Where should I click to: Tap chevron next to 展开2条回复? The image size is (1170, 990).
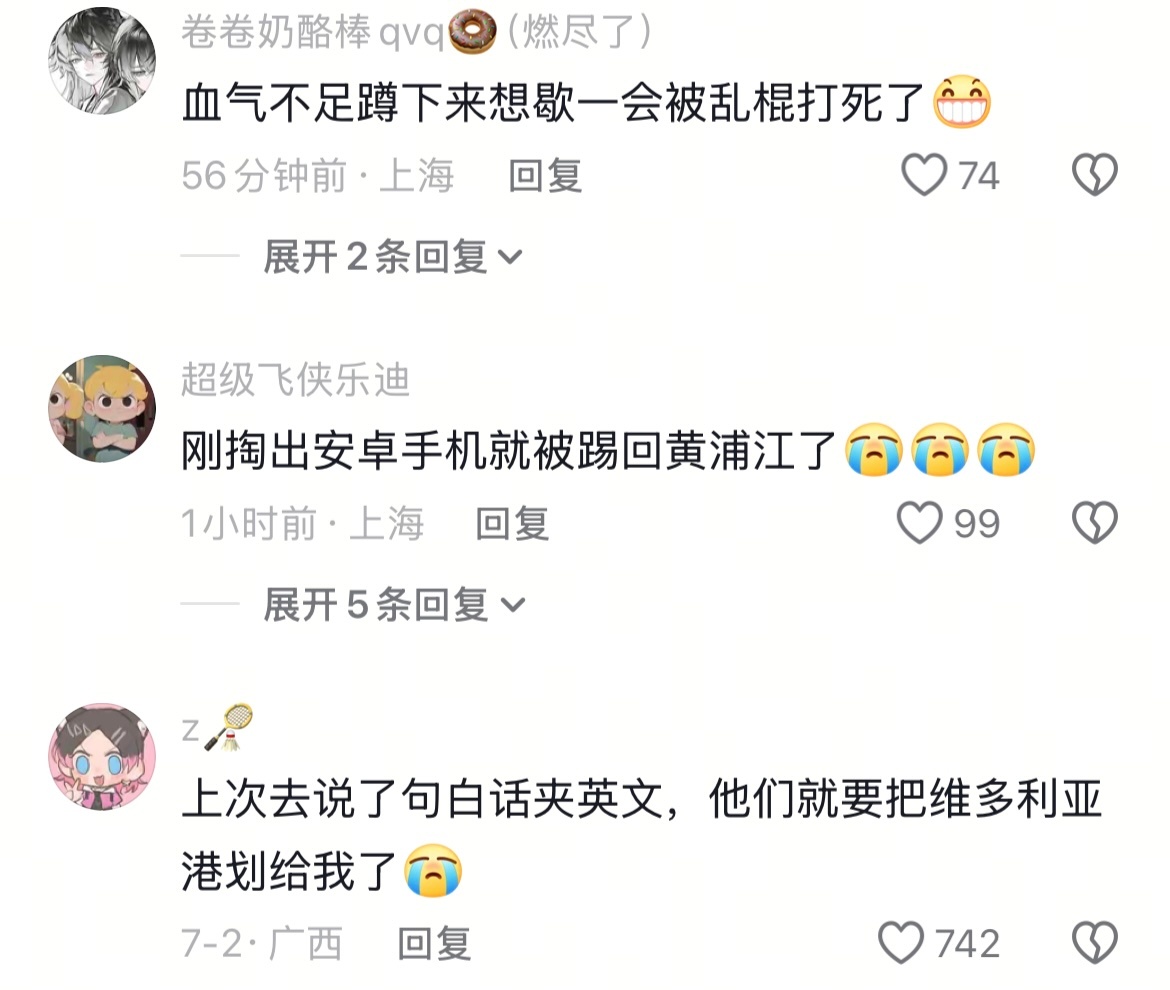[510, 258]
